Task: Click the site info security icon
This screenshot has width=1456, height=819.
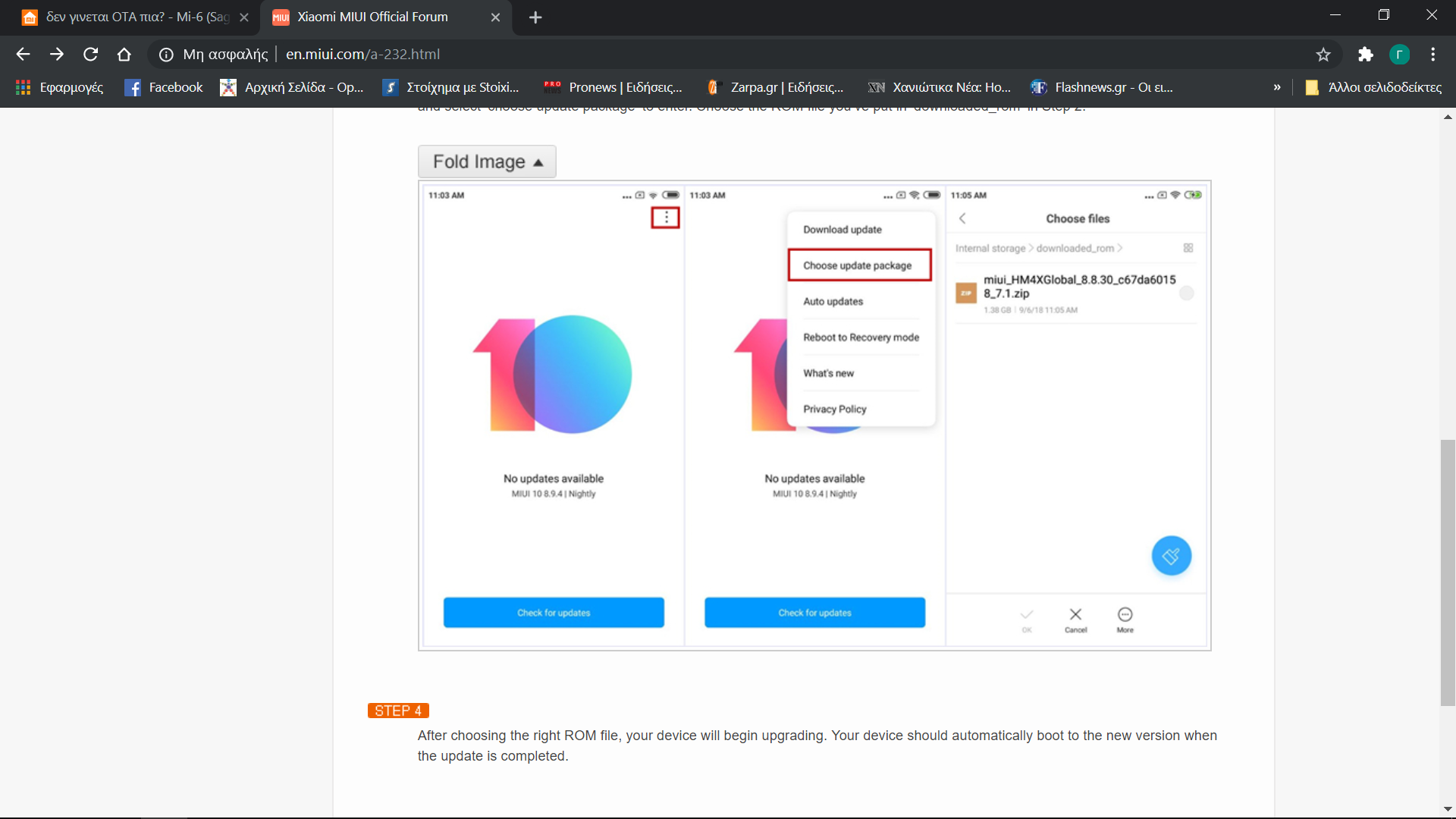Action: pyautogui.click(x=166, y=54)
